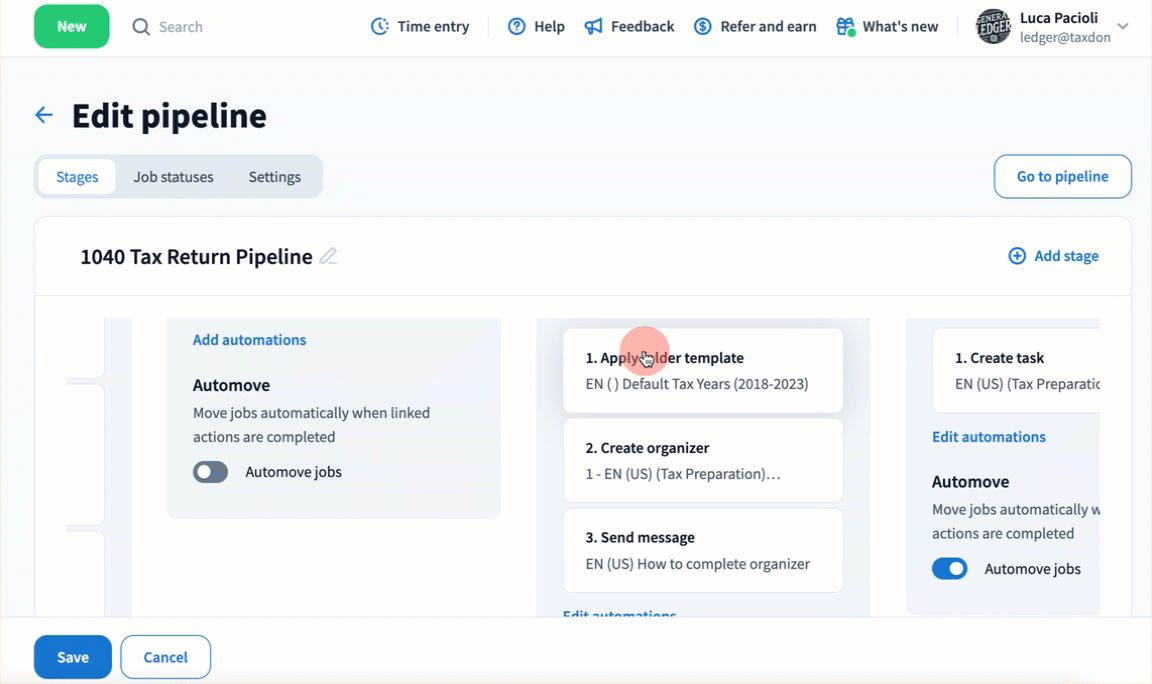Screen dimensions: 1152x684
Task: Click the Add stage plus icon
Action: (x=1017, y=256)
